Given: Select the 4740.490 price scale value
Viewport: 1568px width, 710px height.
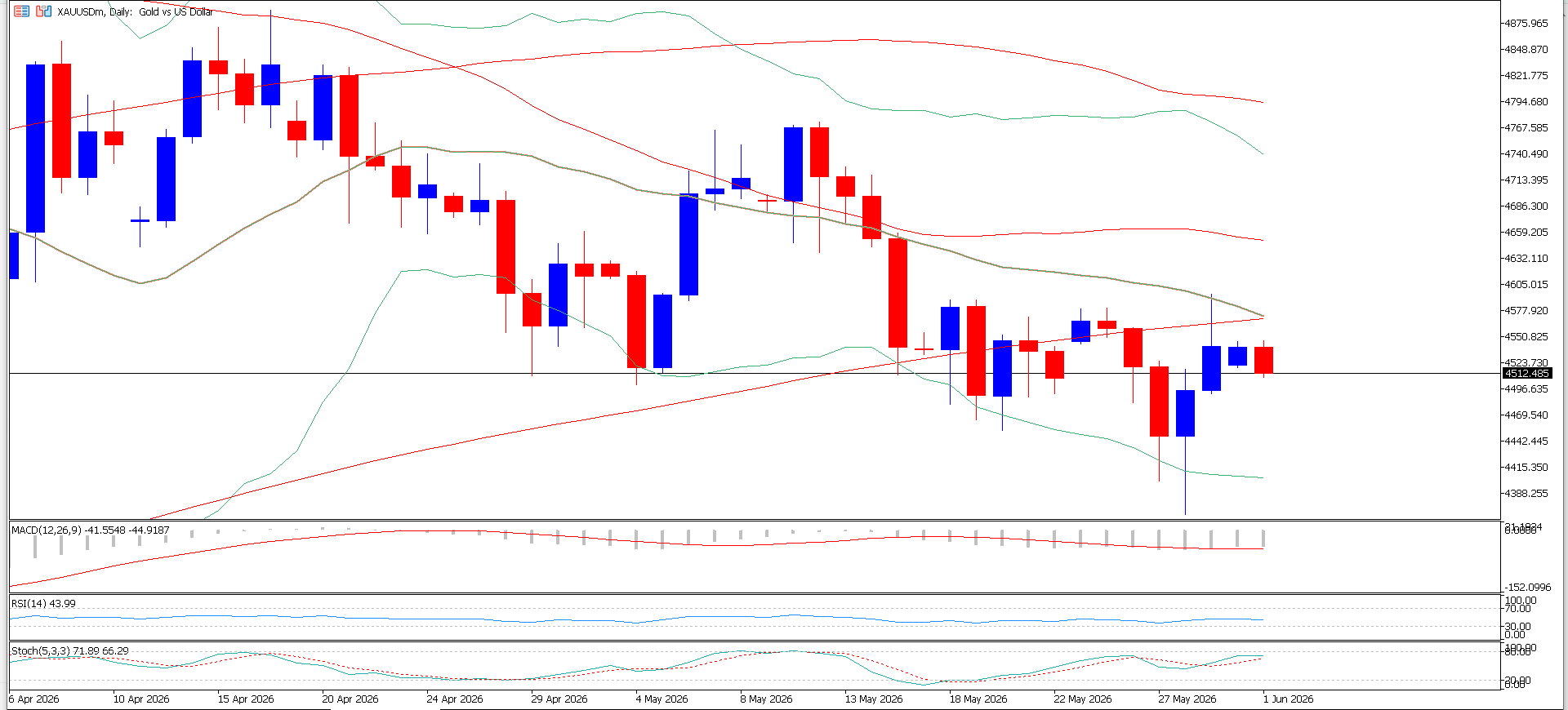Looking at the screenshot, I should tap(1526, 154).
